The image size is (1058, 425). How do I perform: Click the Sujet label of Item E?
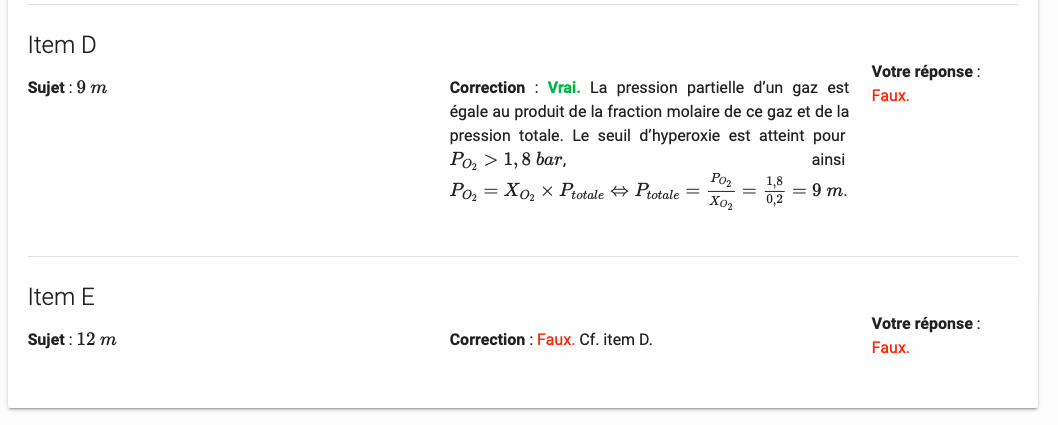point(46,340)
